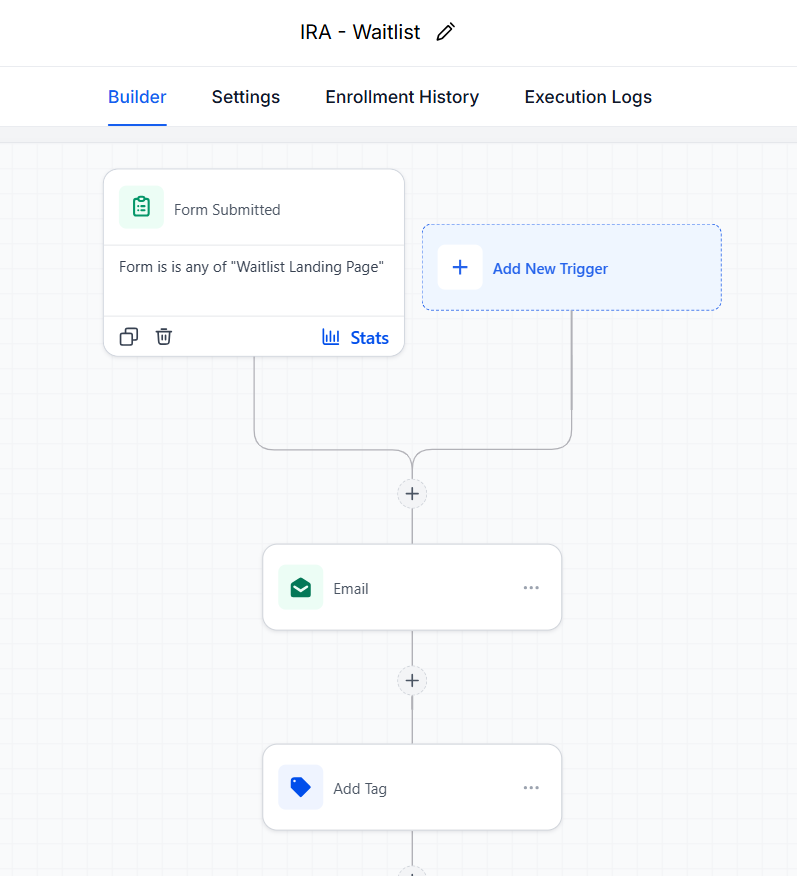Open the Email step's three-dot menu
This screenshot has width=797, height=876.
[x=531, y=588]
